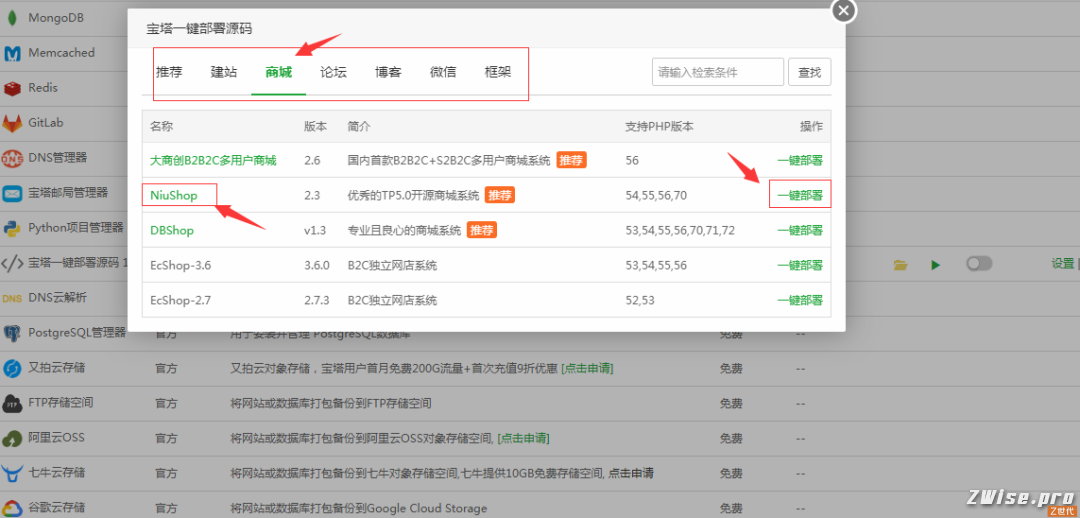Switch to the 微信 tab
This screenshot has width=1080, height=518.
tap(443, 72)
